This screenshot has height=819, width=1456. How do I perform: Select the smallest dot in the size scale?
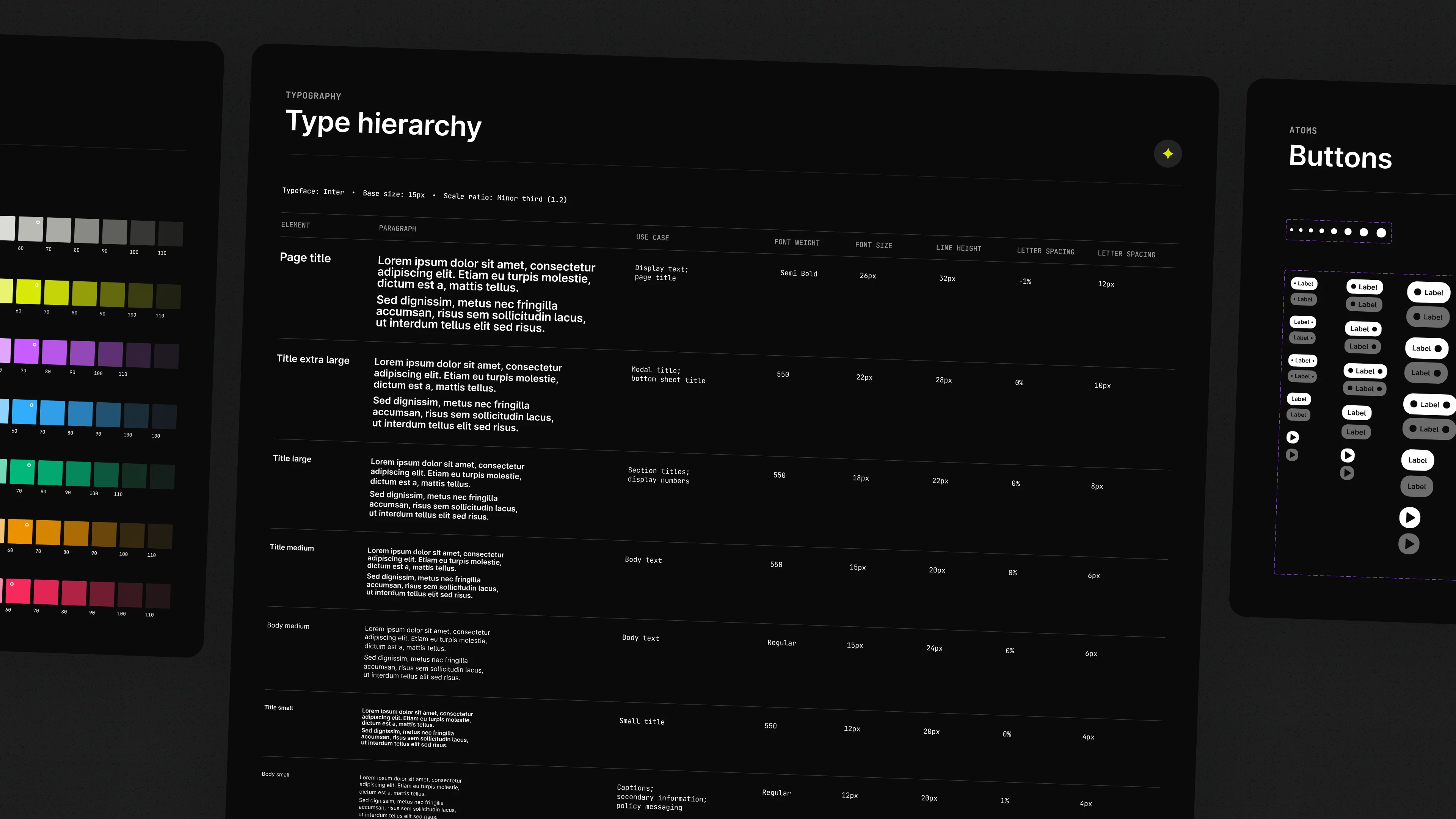[1291, 230]
